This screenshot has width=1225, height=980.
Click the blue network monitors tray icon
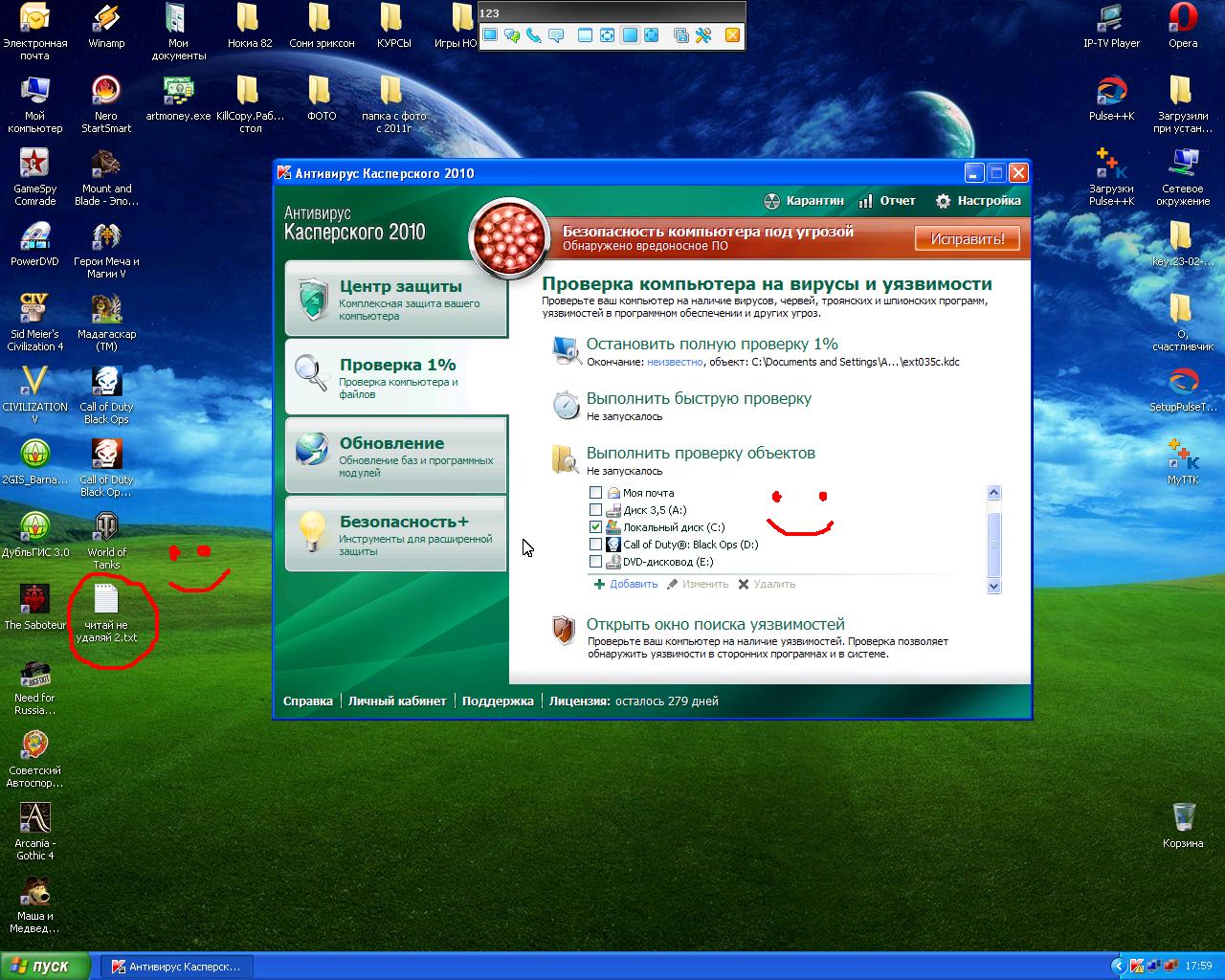tap(1153, 967)
